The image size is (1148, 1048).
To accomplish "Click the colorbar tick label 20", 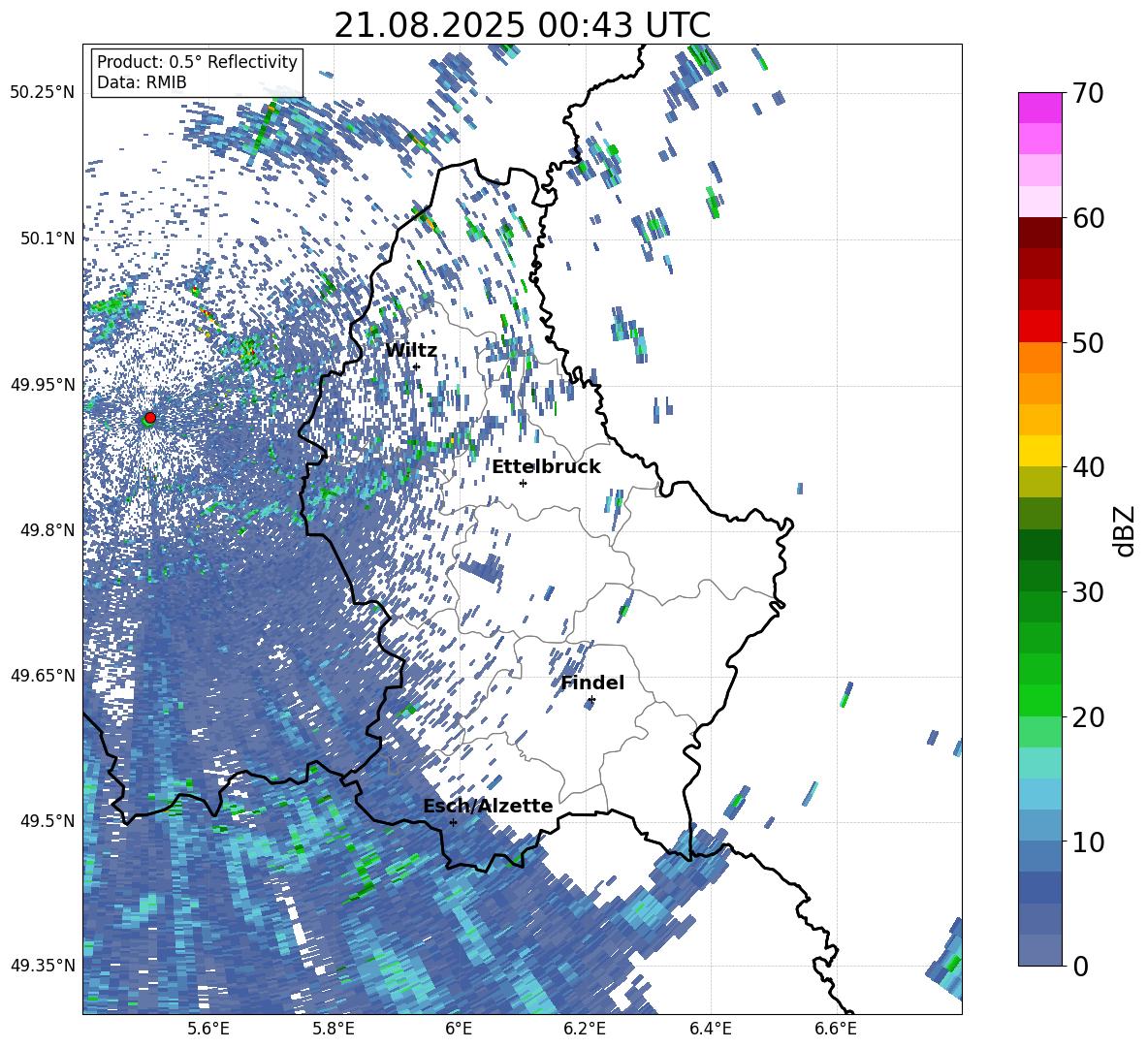I will point(1088,717).
